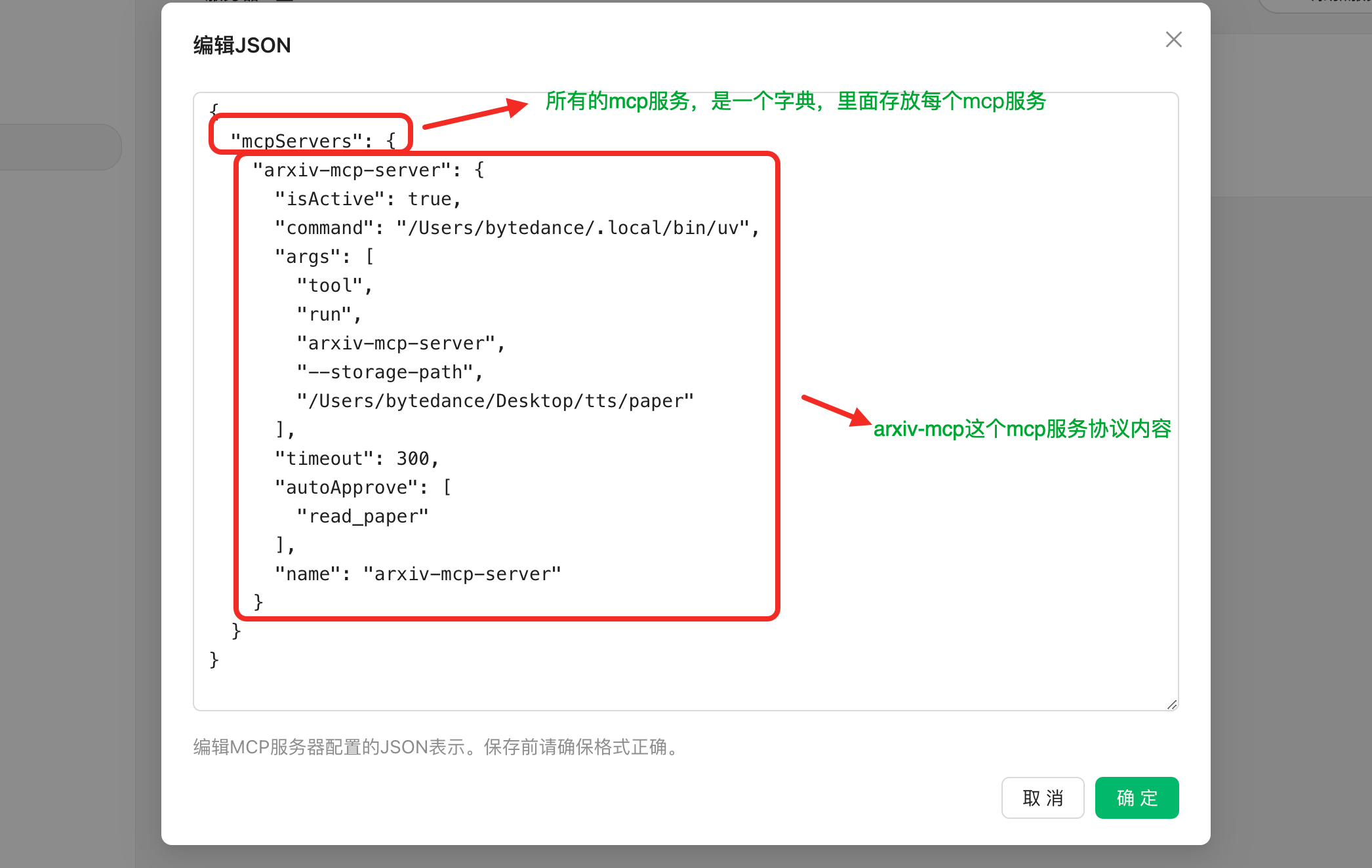Click empty area at bottom of JSON editor
The width and height of the screenshot is (1372, 868).
656,685
